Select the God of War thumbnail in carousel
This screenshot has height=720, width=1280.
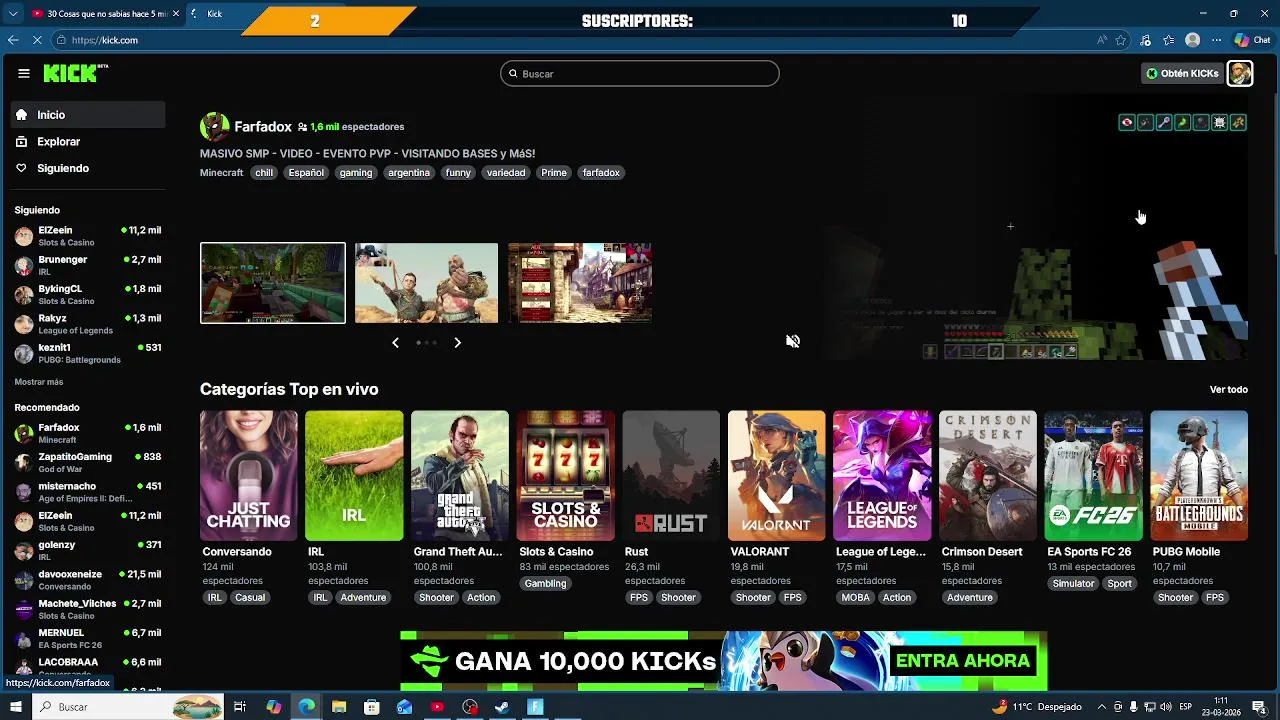coord(426,283)
